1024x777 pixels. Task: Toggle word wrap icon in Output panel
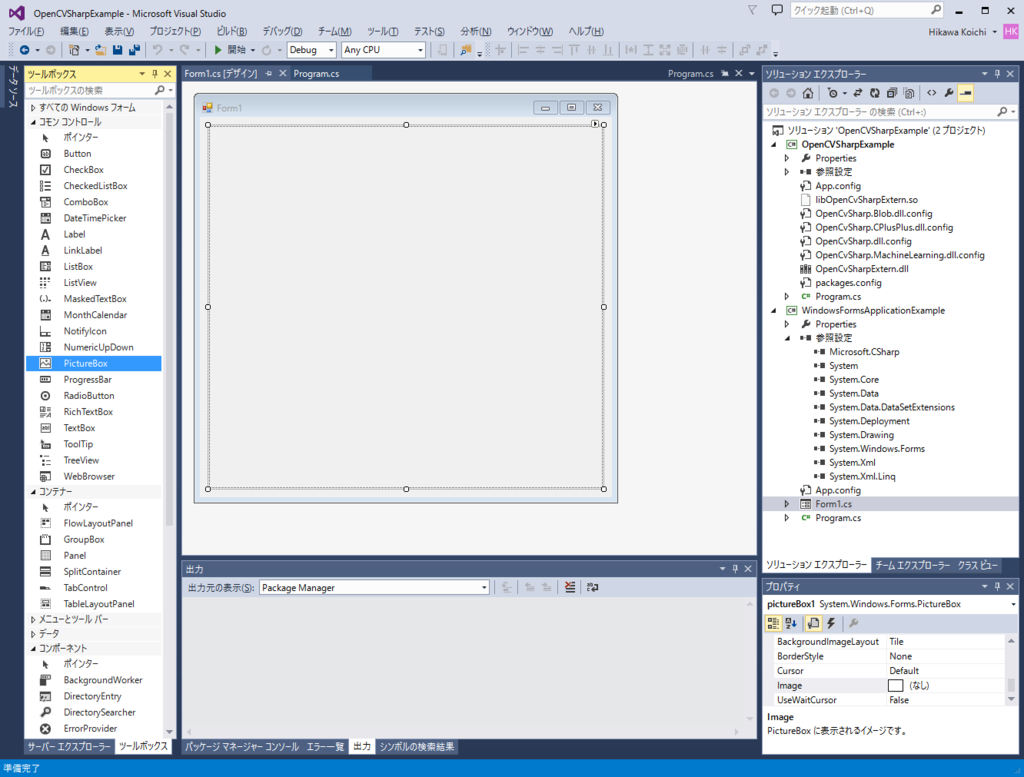pos(592,587)
